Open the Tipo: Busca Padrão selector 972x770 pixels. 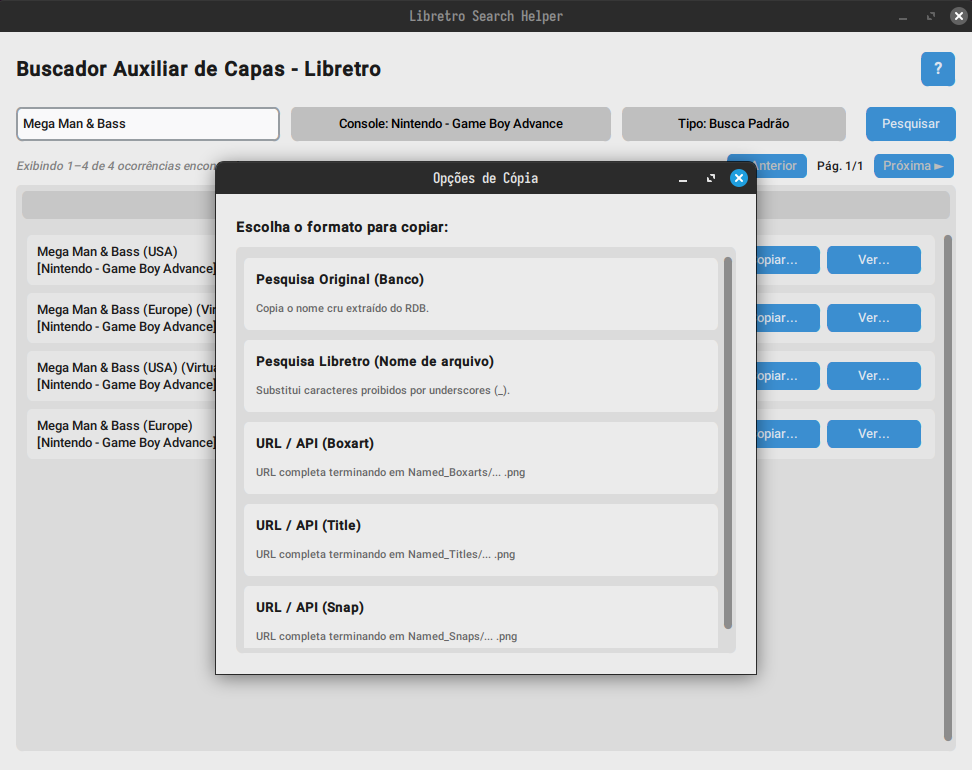733,124
